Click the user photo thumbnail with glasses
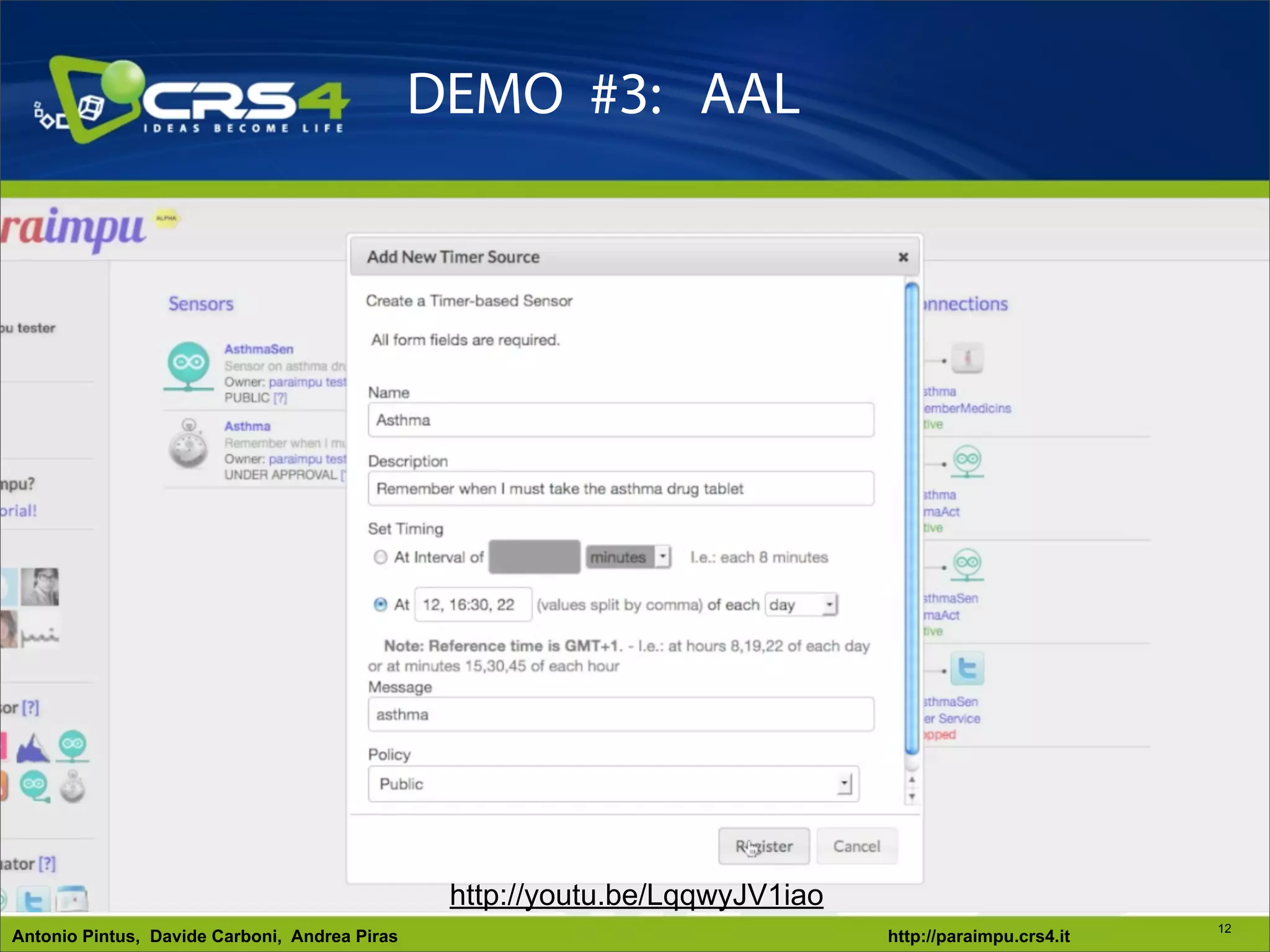 pos(40,586)
